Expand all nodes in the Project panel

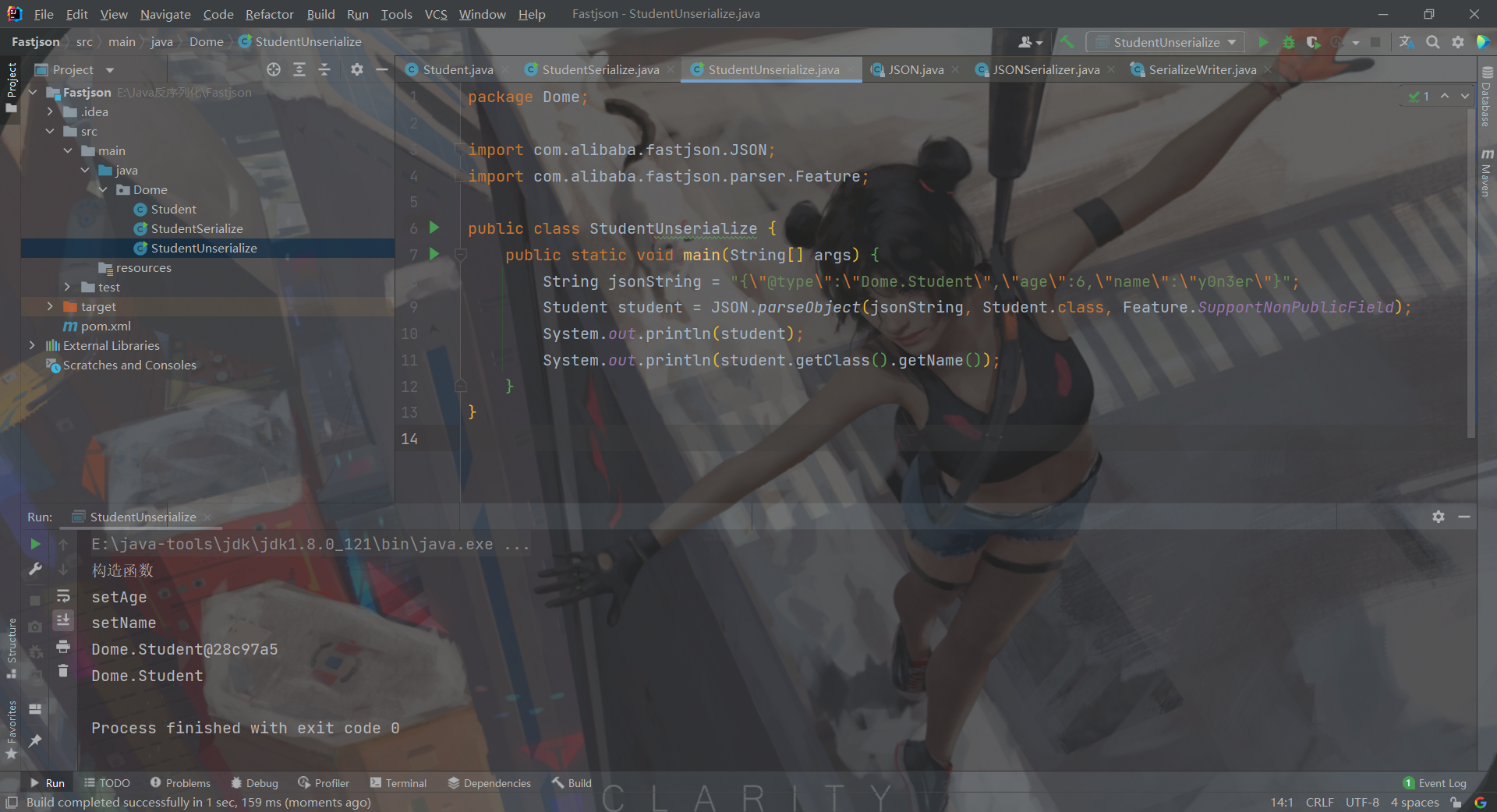(x=299, y=69)
